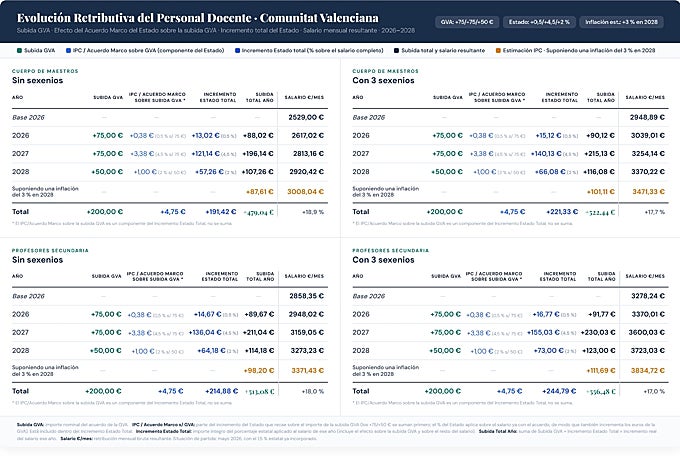680x476 pixels.
Task: Click the IPC / Acuerdo Marco legend swatch
Action: click(68, 51)
